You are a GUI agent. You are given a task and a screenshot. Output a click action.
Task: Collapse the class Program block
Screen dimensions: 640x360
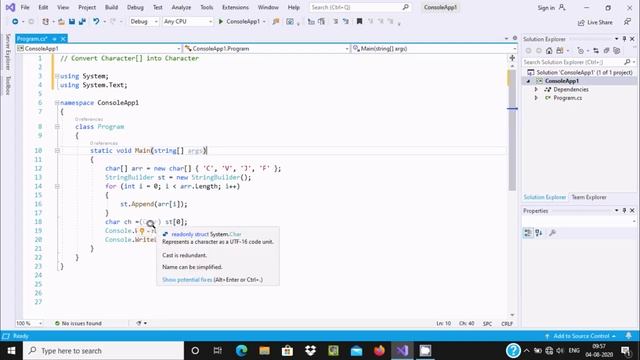coord(57,127)
